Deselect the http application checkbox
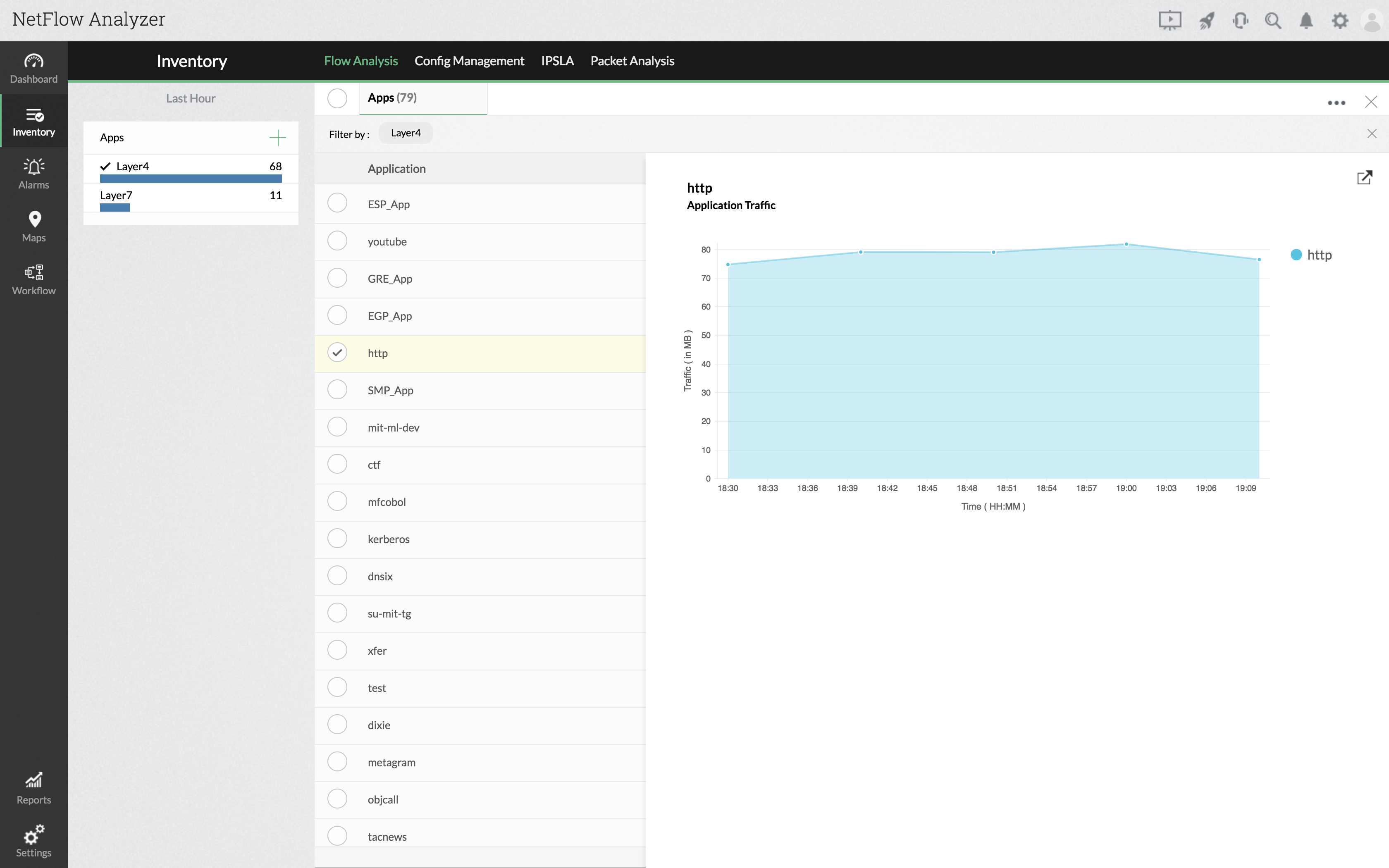Screen dimensions: 1389x868 (337, 352)
